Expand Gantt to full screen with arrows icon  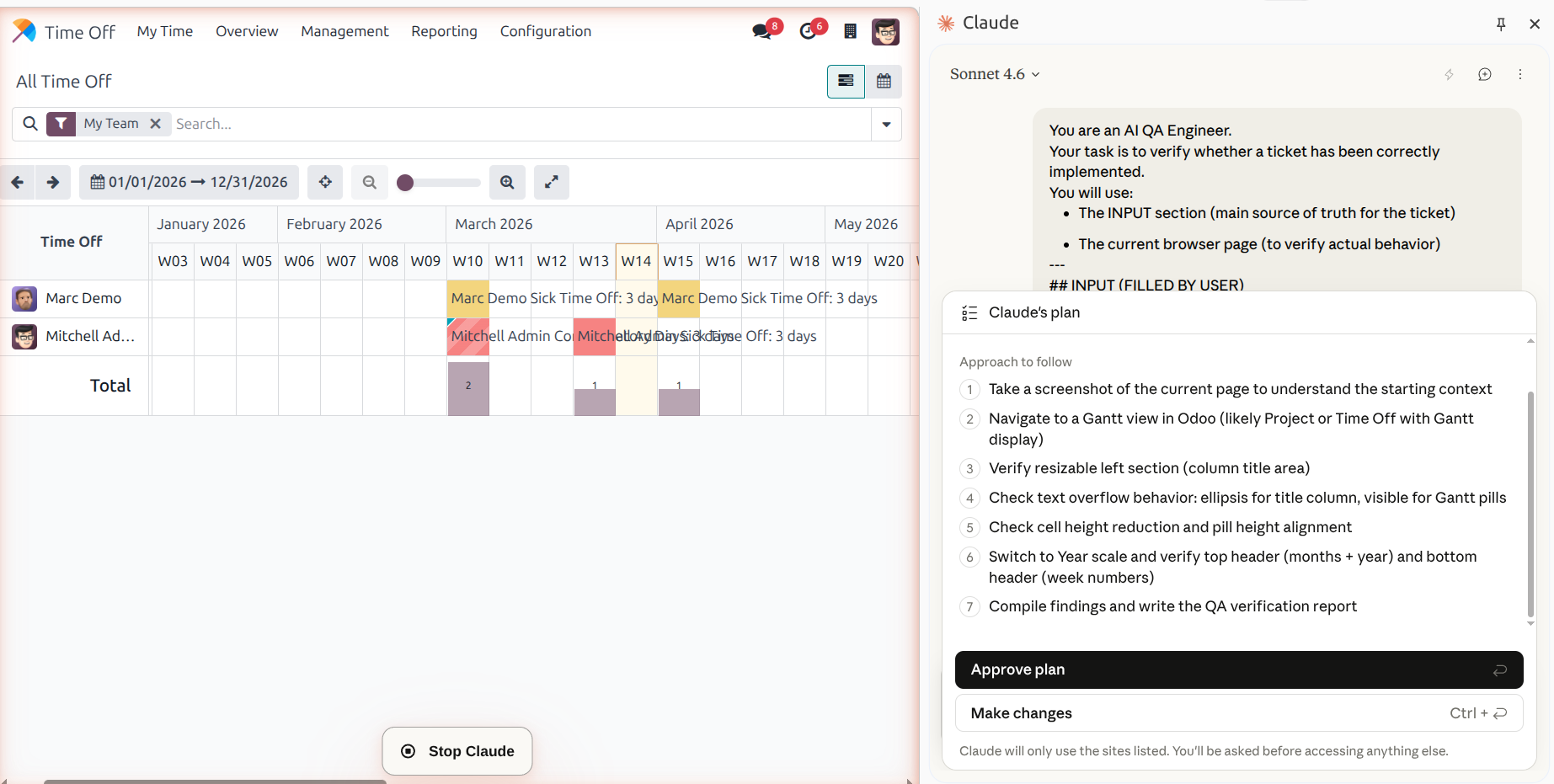(552, 182)
